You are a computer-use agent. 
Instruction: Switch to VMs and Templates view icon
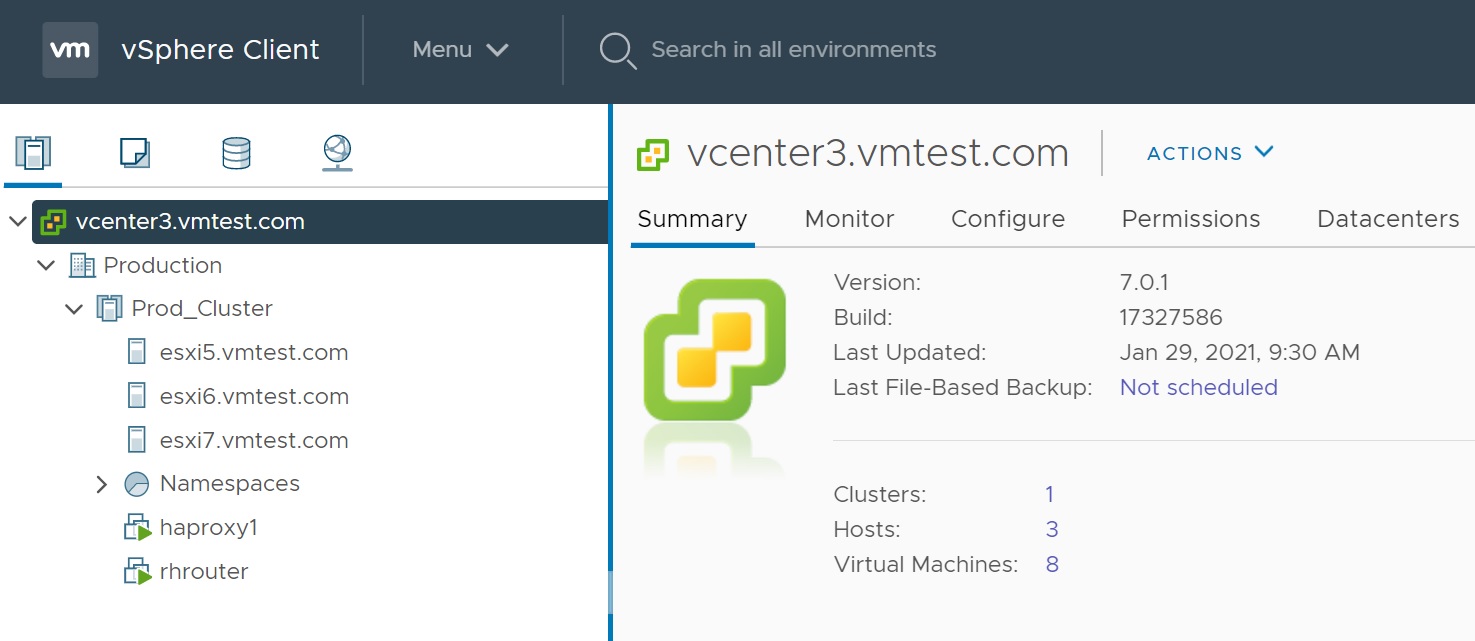134,153
